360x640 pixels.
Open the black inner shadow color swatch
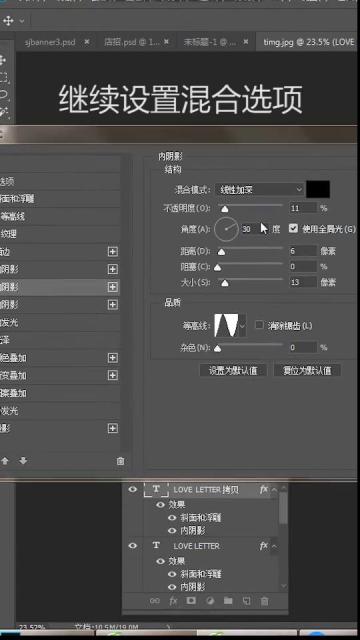click(318, 189)
